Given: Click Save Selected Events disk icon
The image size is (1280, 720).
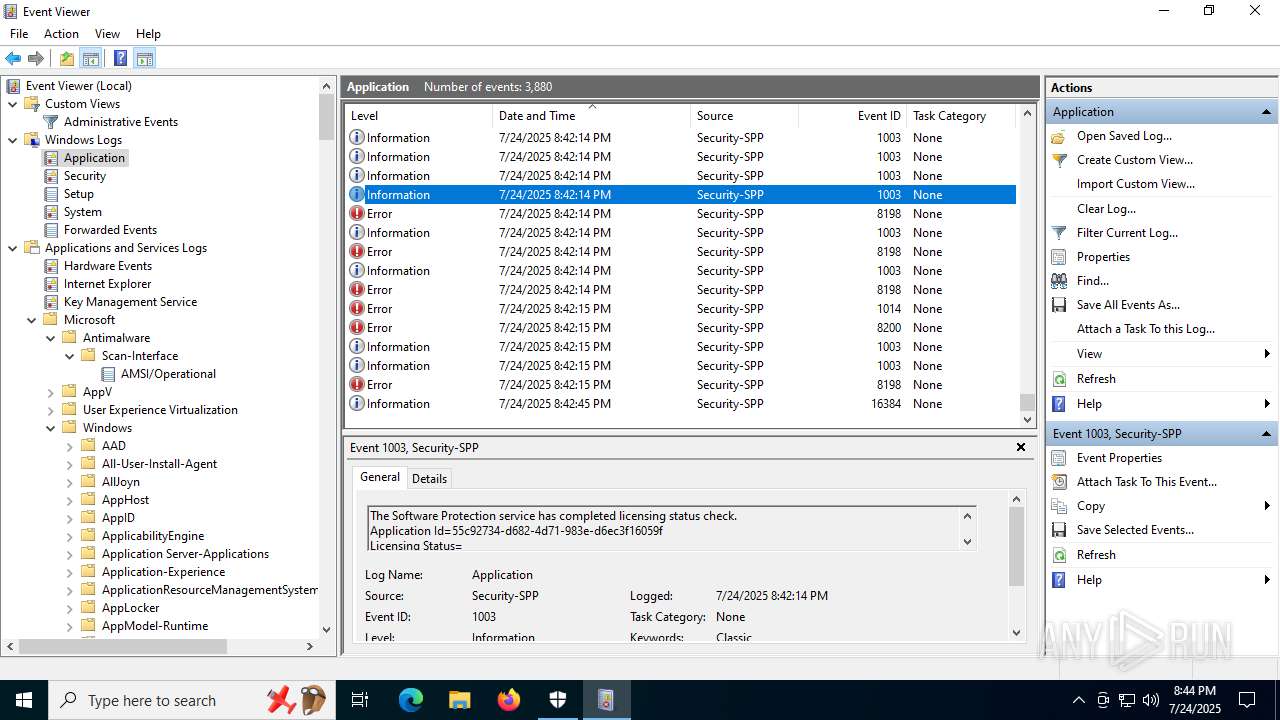Looking at the screenshot, I should coord(1059,530).
